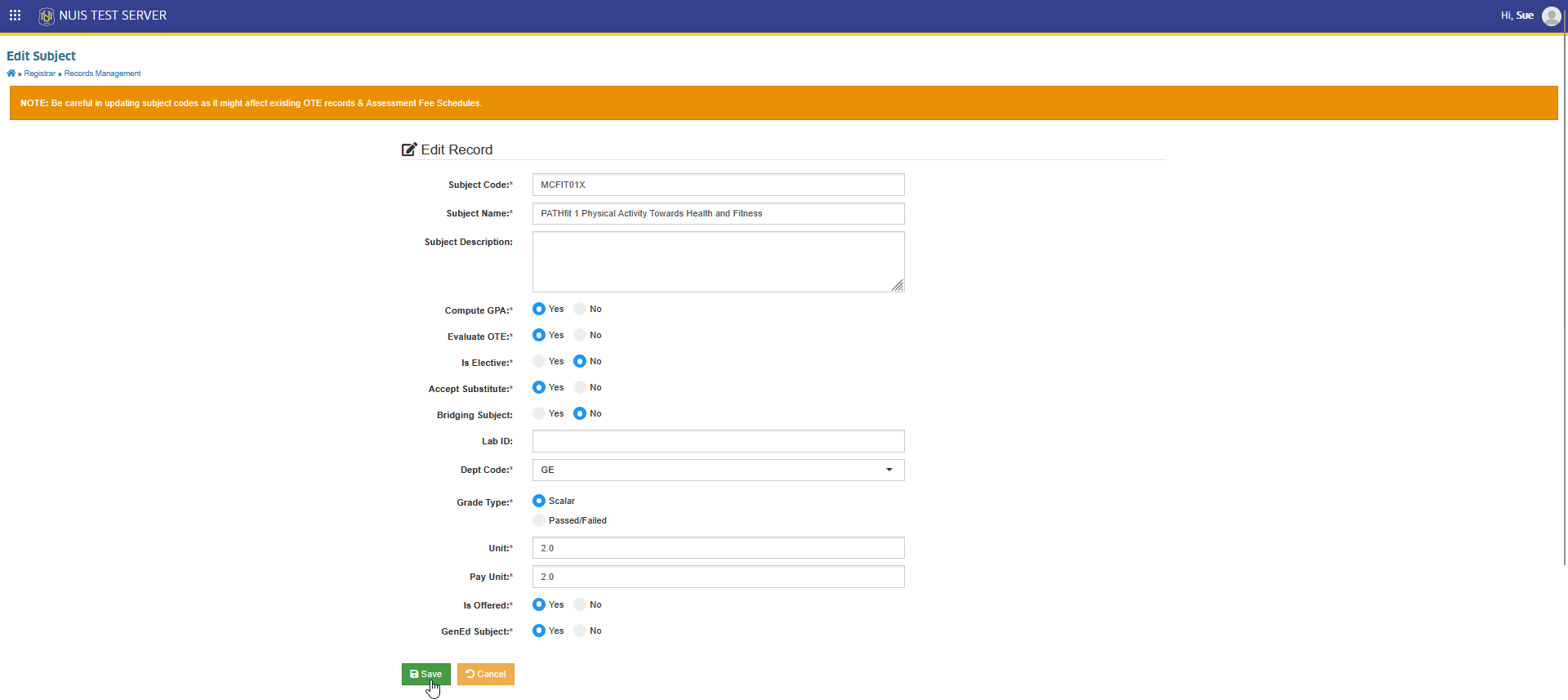Open the user avatar profile icon
Viewport: 1568px width, 700px height.
1552,16
